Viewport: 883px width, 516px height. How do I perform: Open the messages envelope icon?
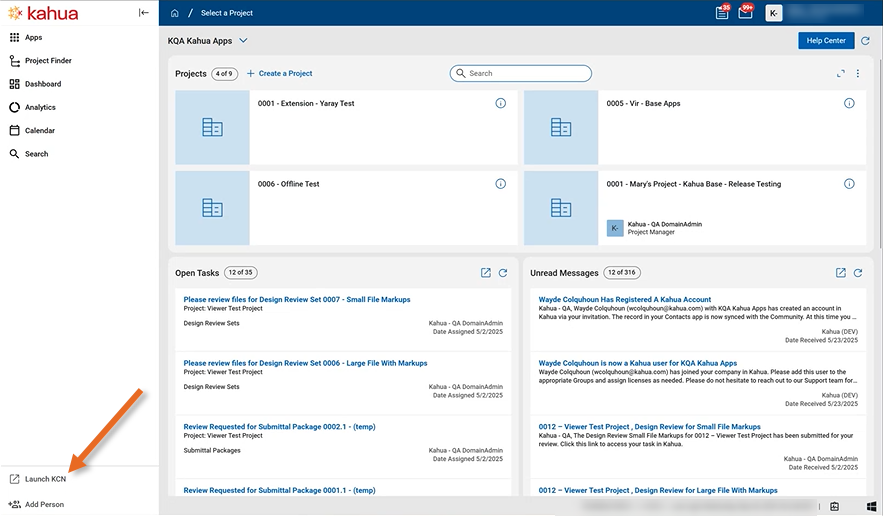(745, 13)
